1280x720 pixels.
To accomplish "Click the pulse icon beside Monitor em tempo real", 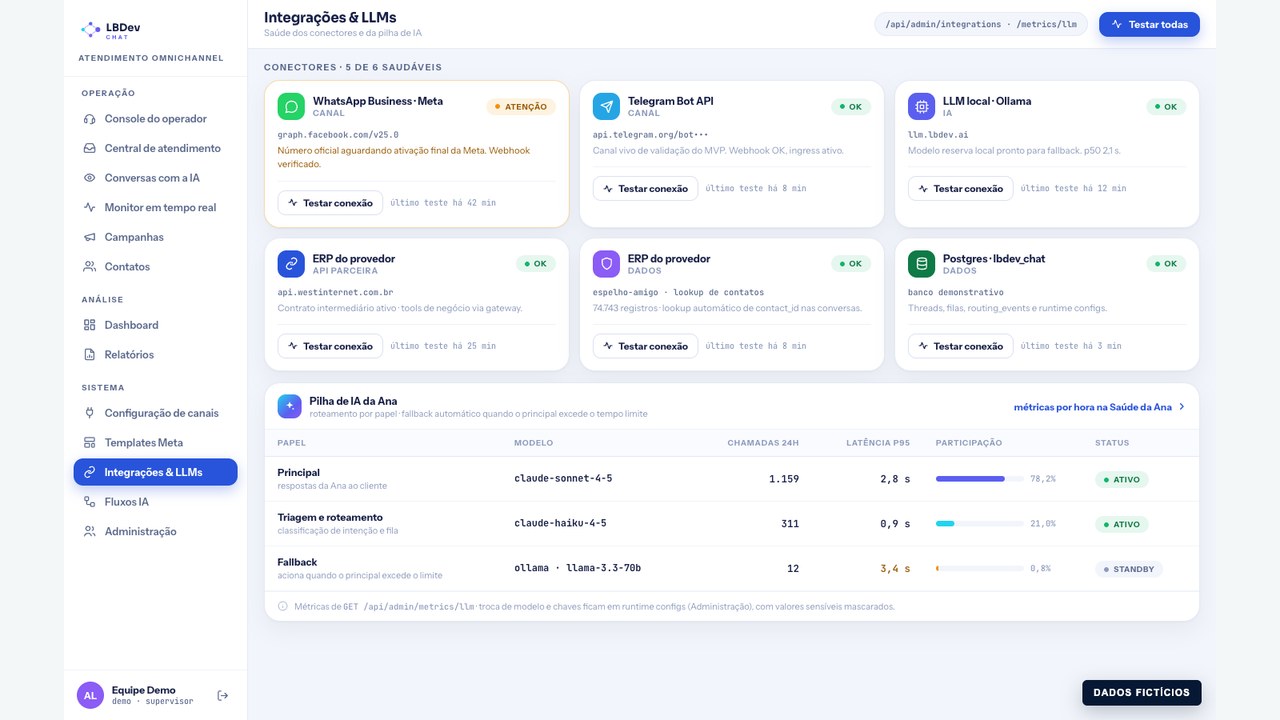I will [90, 208].
